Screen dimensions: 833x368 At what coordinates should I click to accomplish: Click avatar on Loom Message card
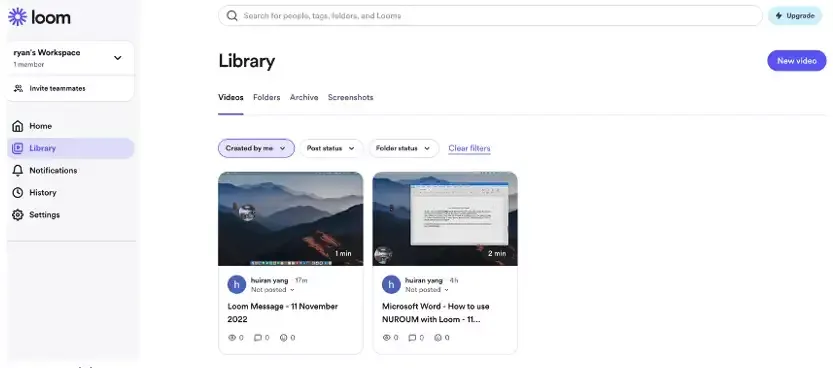pos(237,285)
